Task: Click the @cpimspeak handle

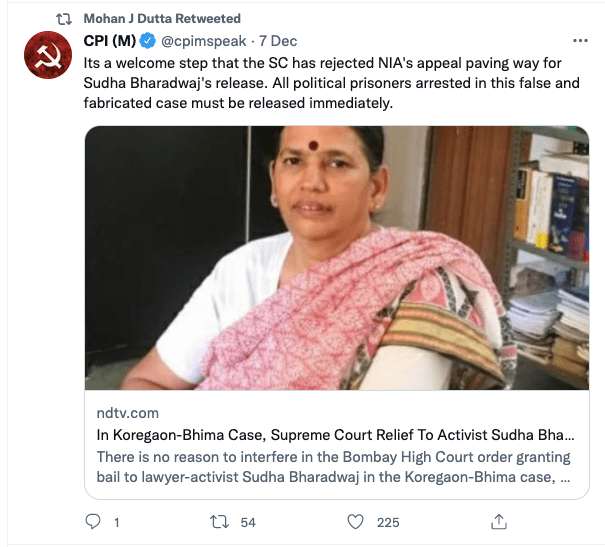Action: coord(203,42)
